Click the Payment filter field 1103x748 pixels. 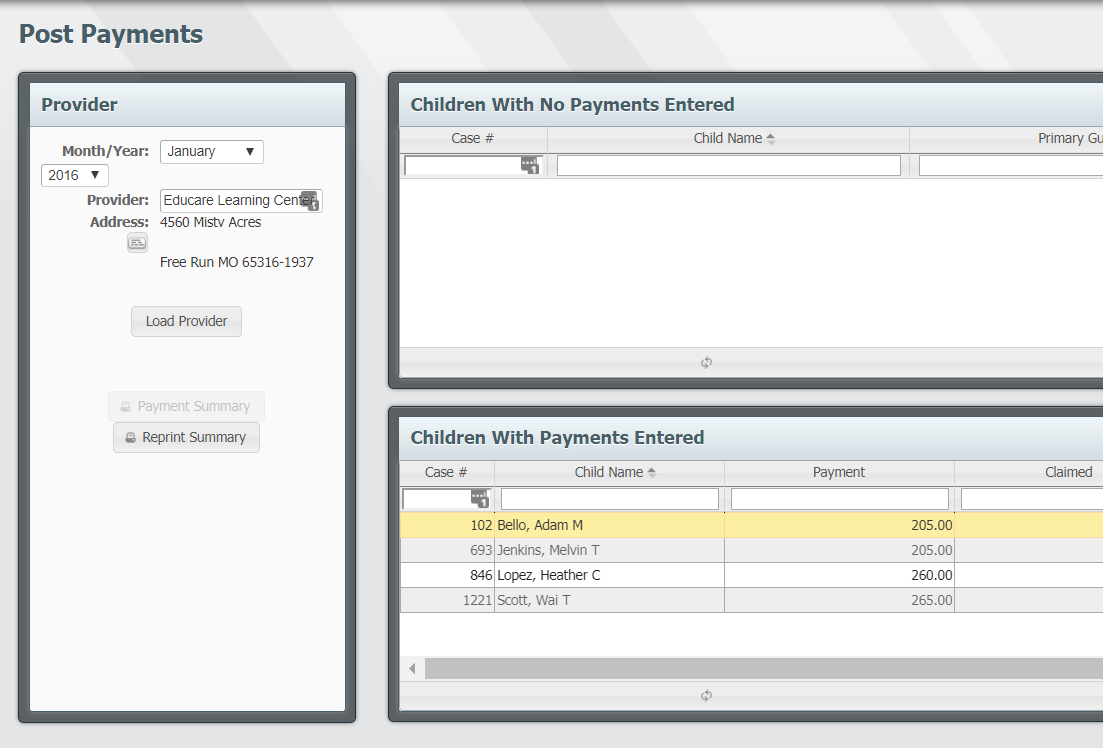(840, 499)
